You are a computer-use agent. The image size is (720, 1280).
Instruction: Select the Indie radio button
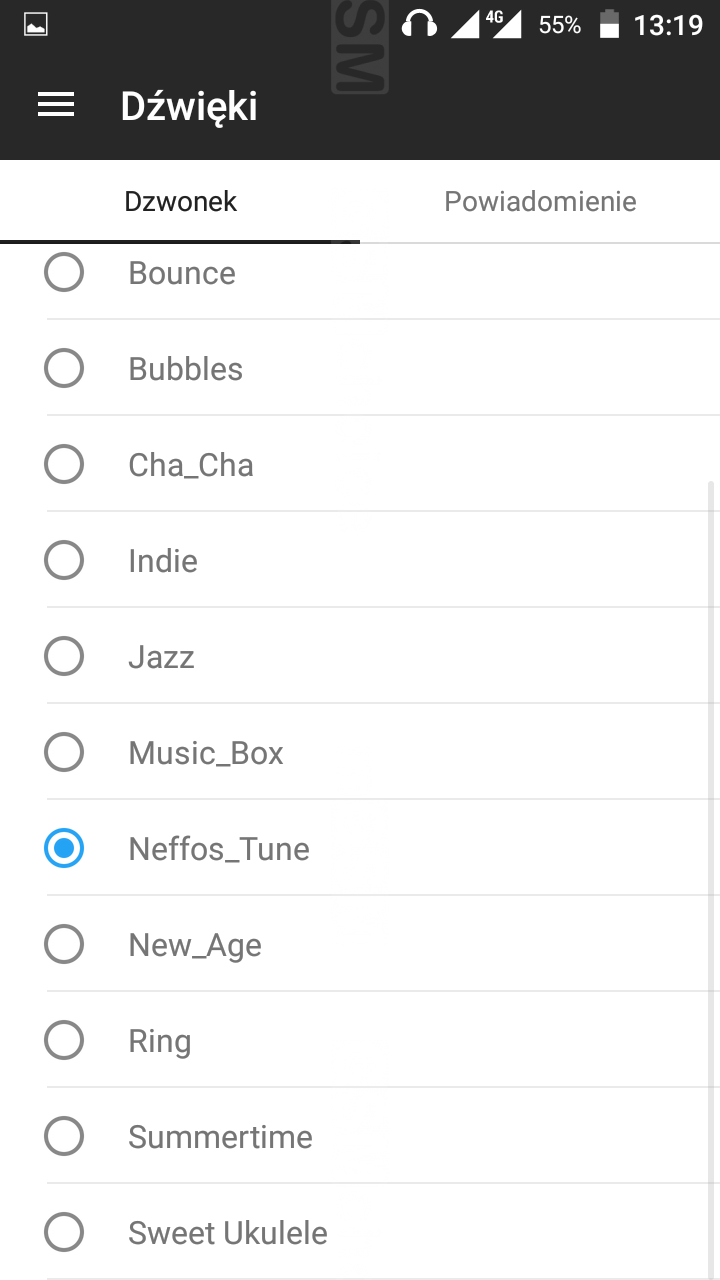click(64, 560)
